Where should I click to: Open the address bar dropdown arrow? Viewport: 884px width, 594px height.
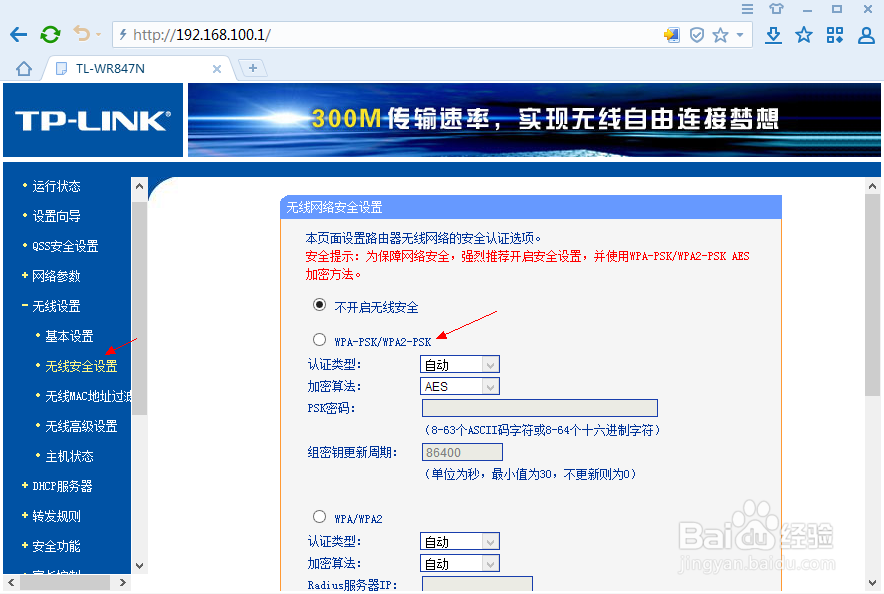740,35
